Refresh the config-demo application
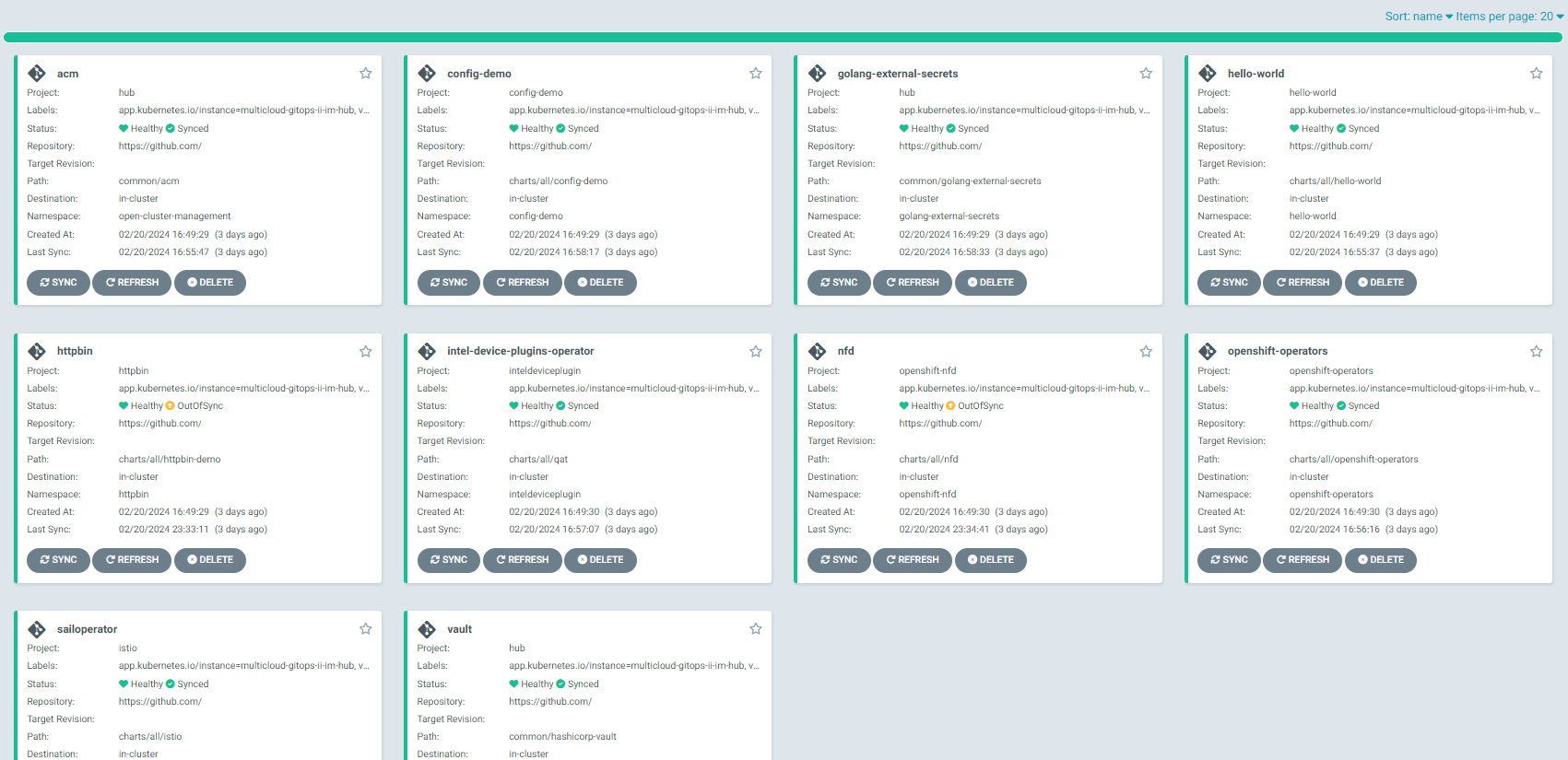The height and width of the screenshot is (760, 1568). (523, 283)
